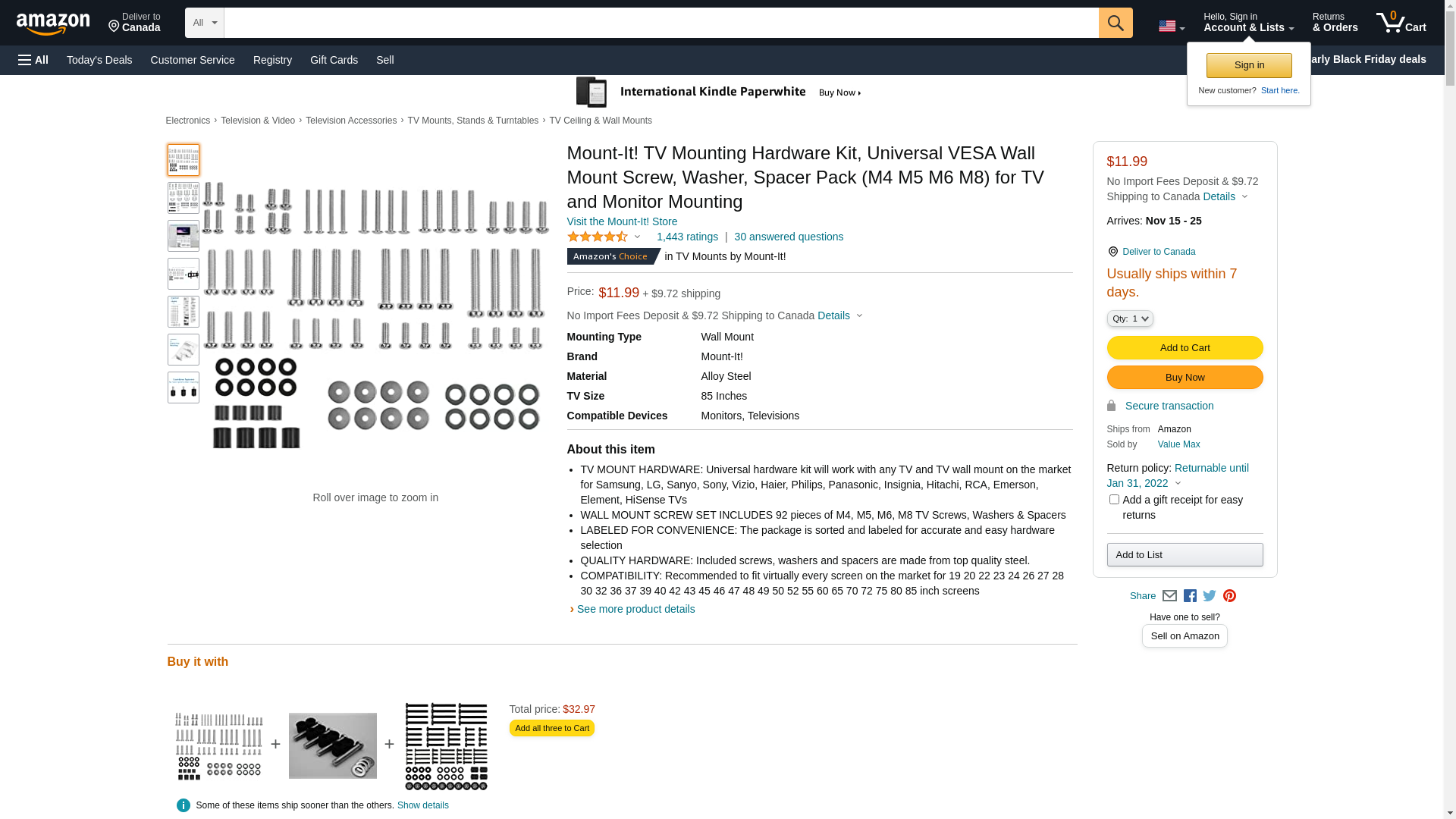Viewport: 1456px width, 819px height.
Task: Click the search text field
Action: (661, 23)
